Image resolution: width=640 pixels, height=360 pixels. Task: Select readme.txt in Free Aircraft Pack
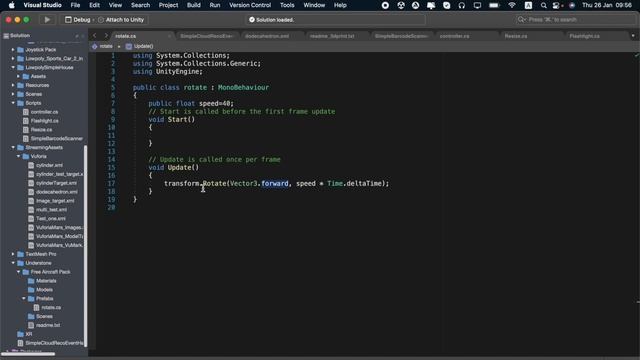(48, 325)
